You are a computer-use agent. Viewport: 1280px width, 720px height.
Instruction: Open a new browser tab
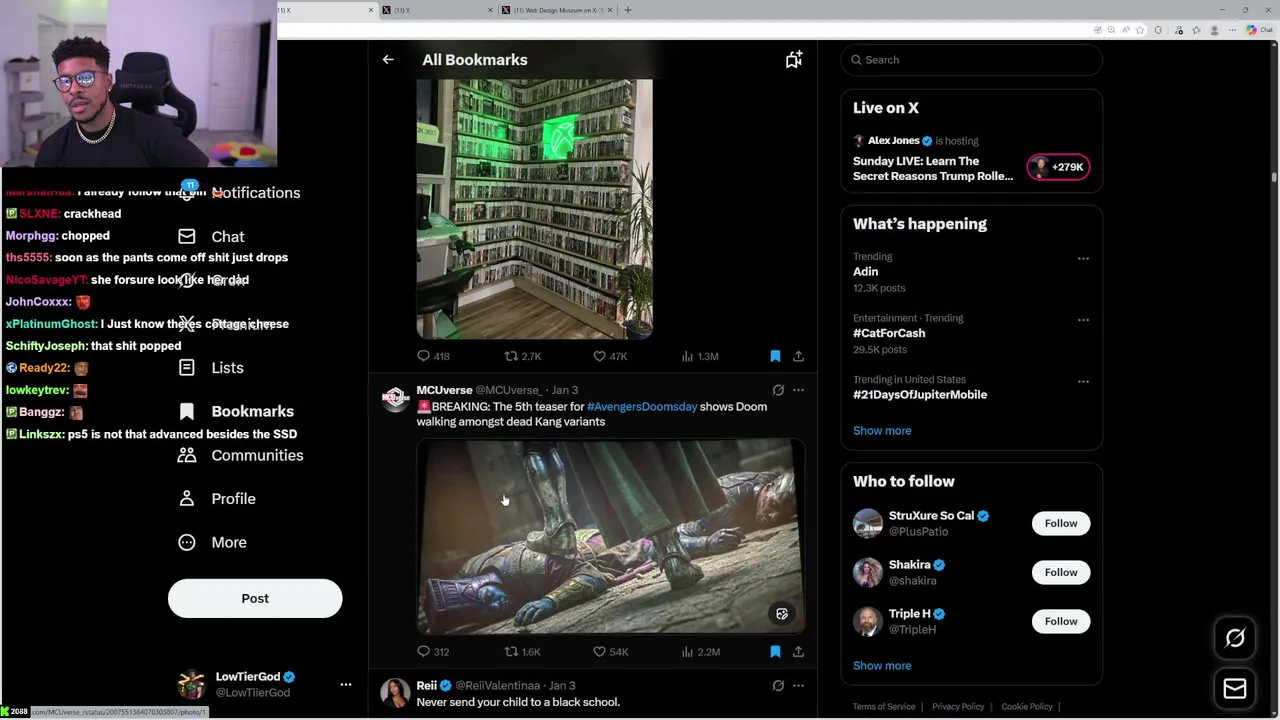tap(628, 10)
